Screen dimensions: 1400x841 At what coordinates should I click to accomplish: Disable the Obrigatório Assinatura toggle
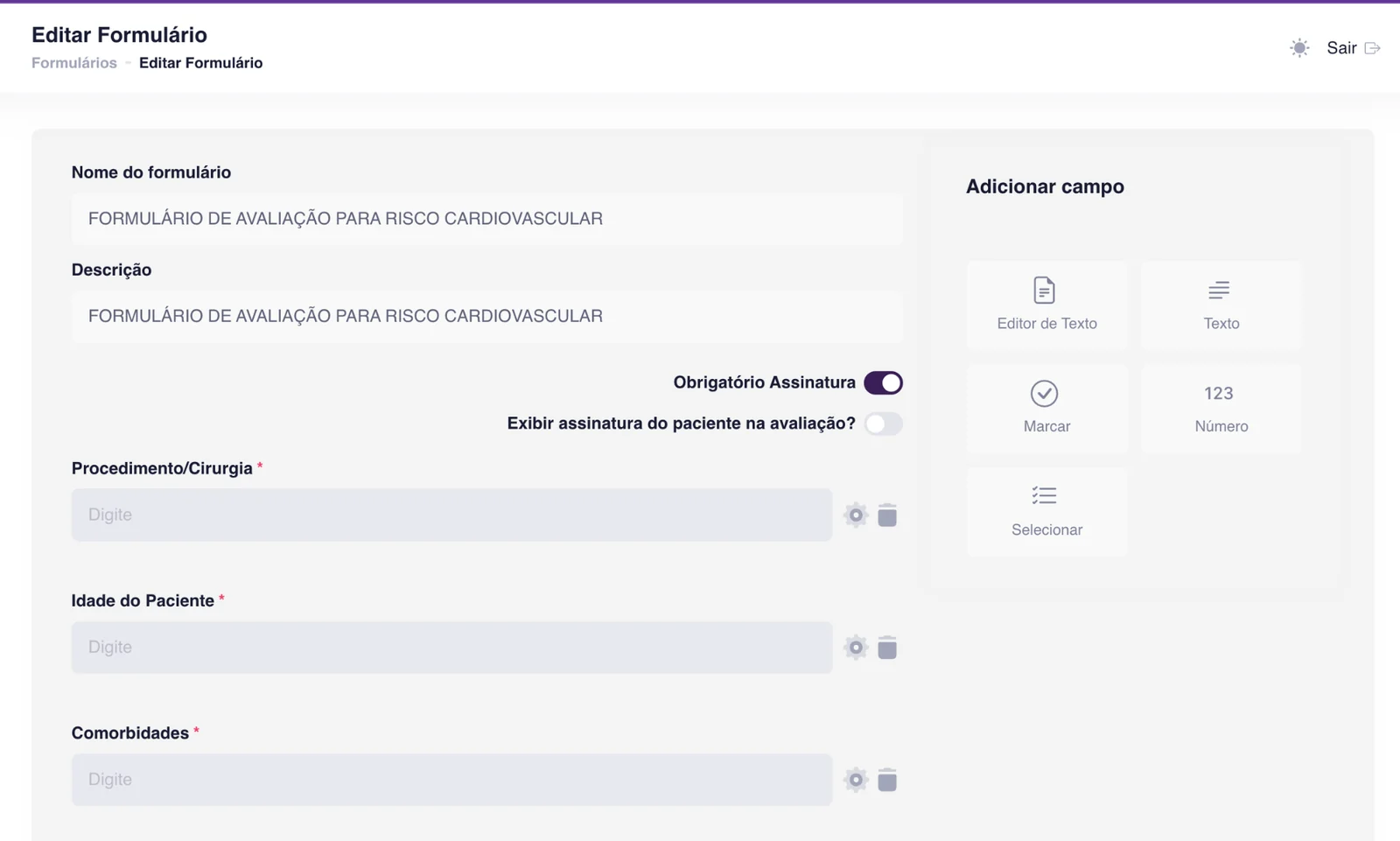coord(883,382)
